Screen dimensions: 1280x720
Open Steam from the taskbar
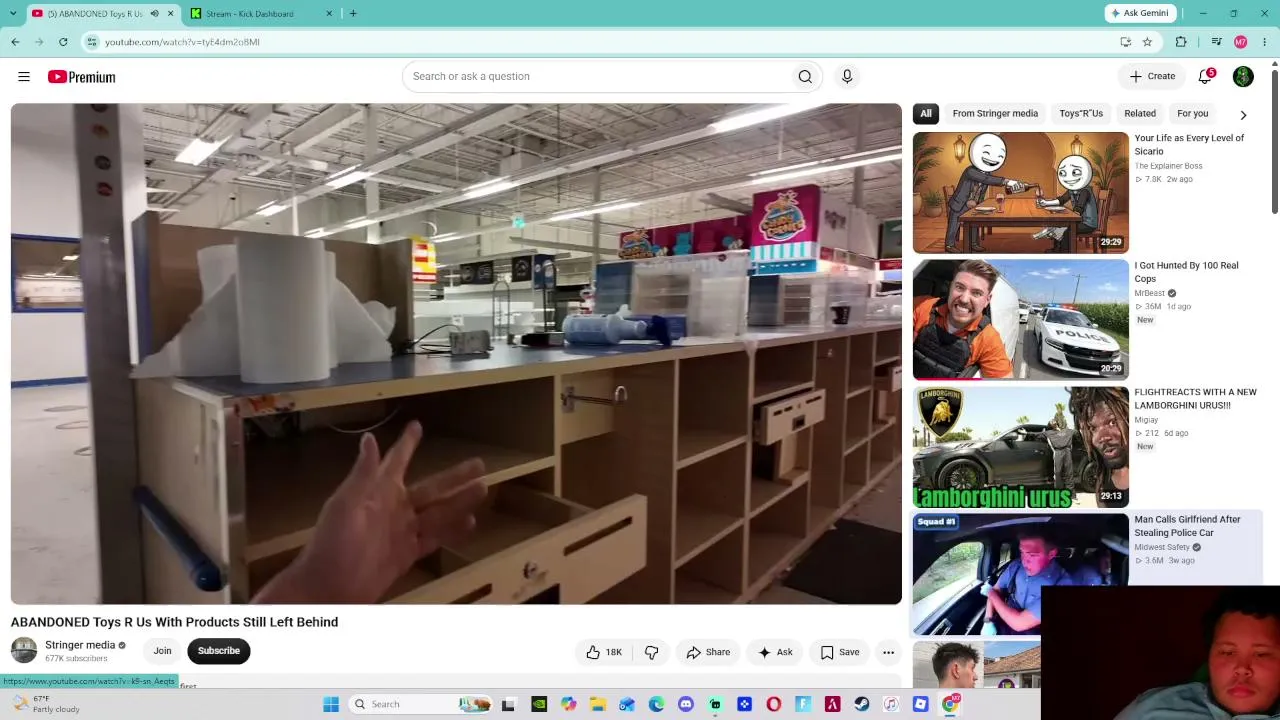tap(862, 704)
